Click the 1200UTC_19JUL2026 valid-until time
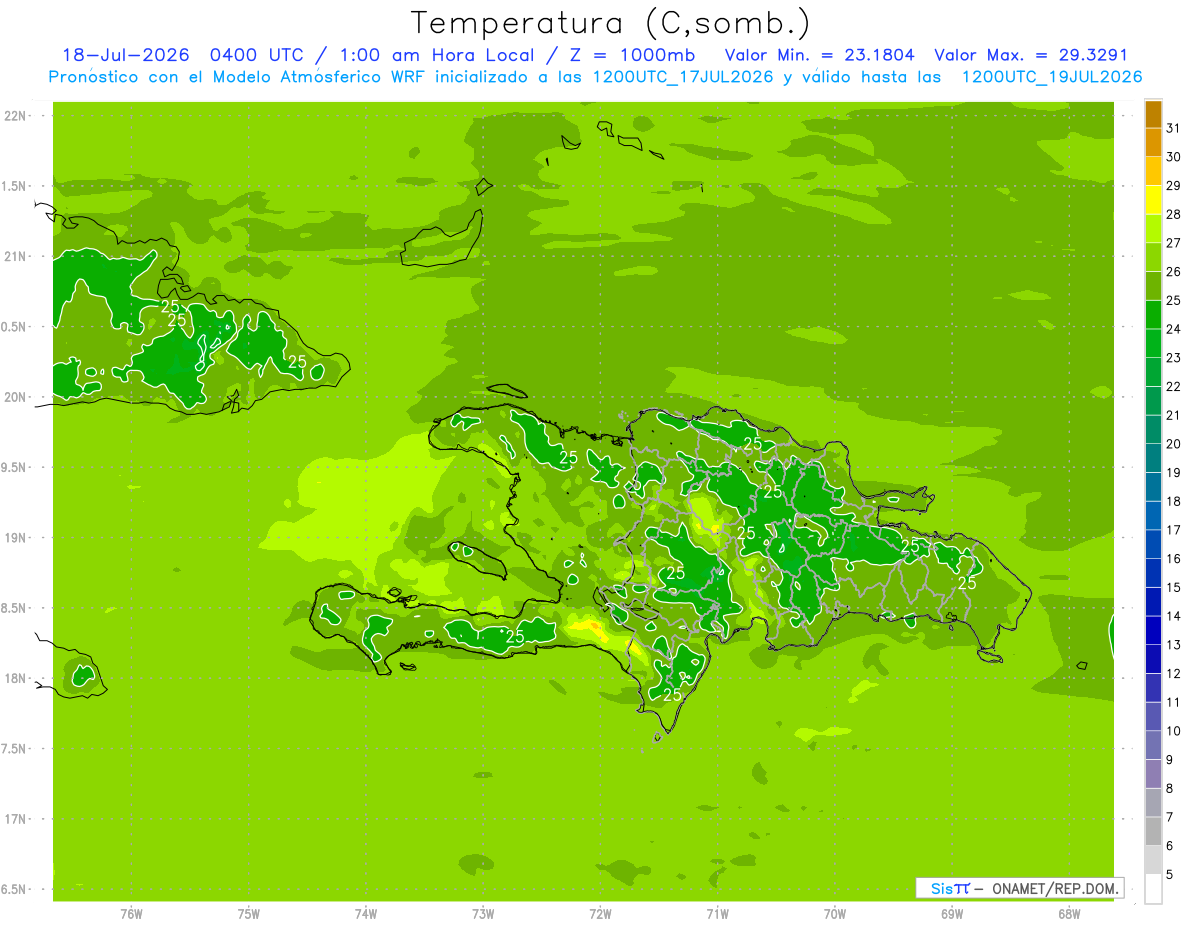This screenshot has width=1200, height=927. click(x=1051, y=77)
